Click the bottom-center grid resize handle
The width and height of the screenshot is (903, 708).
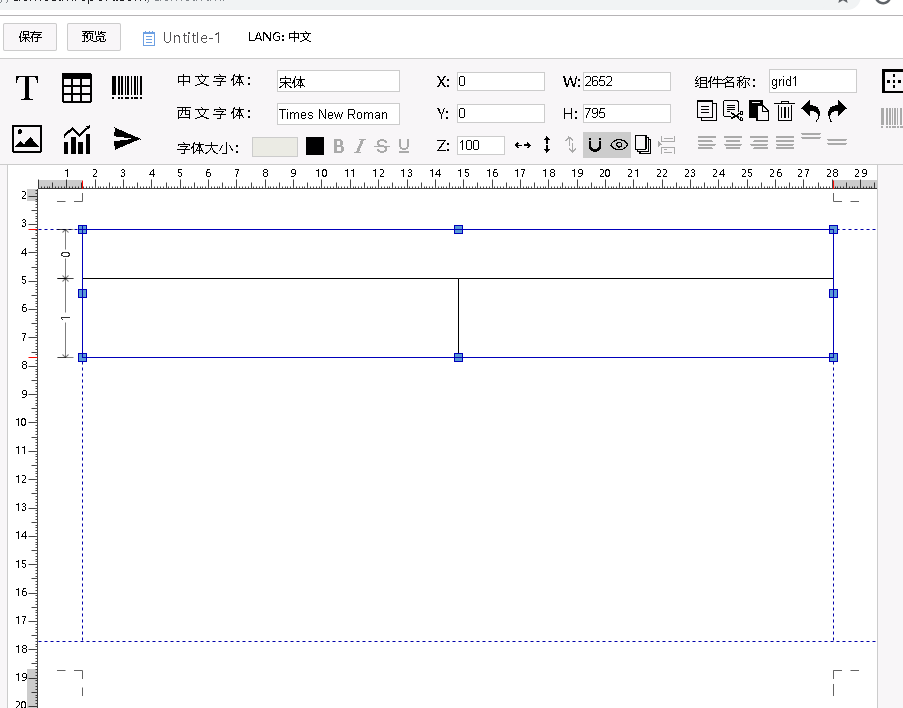(458, 358)
